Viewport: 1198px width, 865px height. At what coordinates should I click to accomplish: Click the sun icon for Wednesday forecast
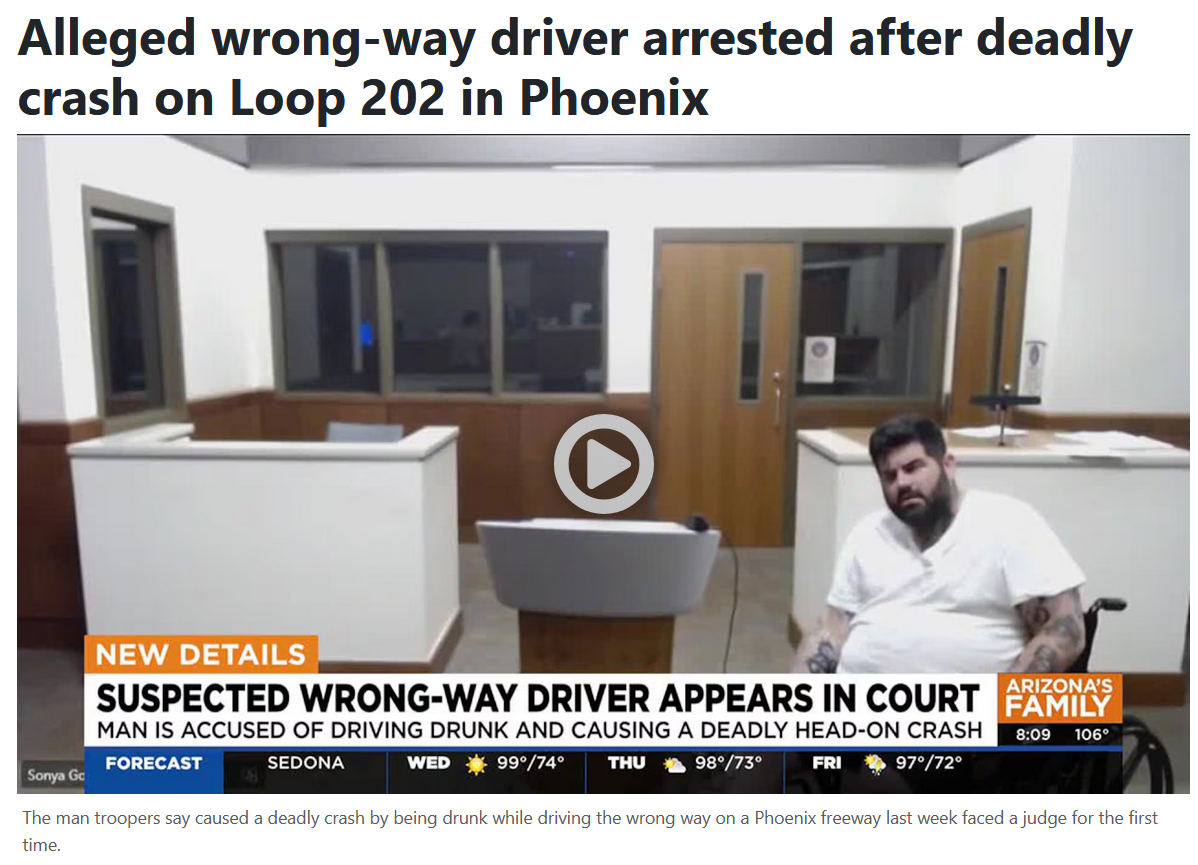point(476,764)
